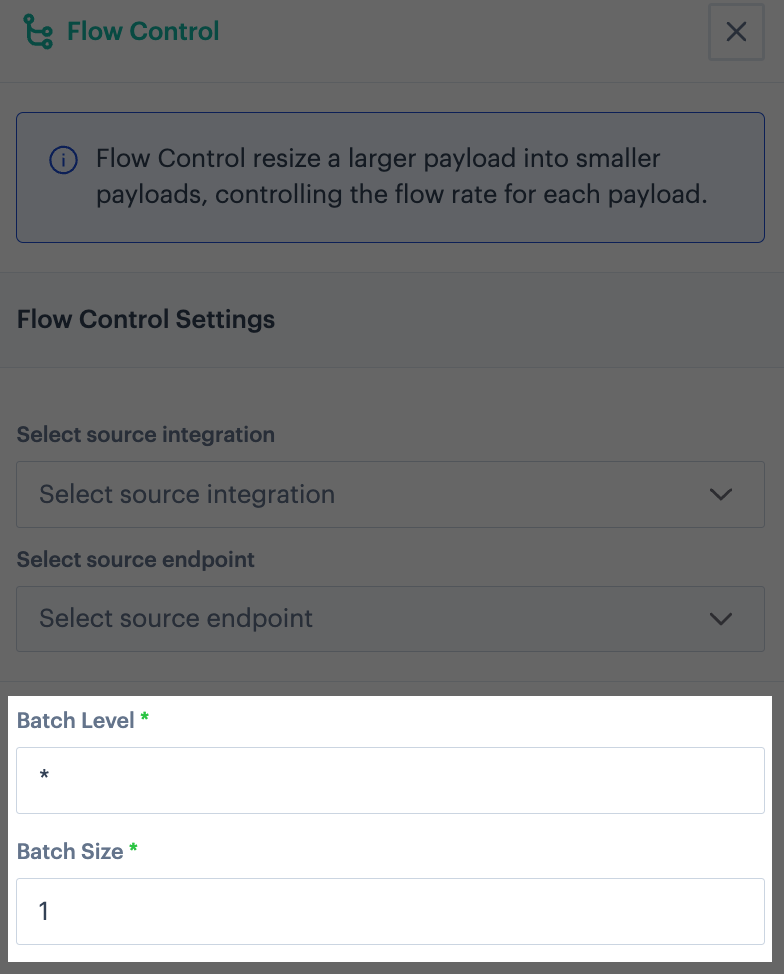Close the Flow Control panel
This screenshot has width=784, height=974.
click(736, 32)
